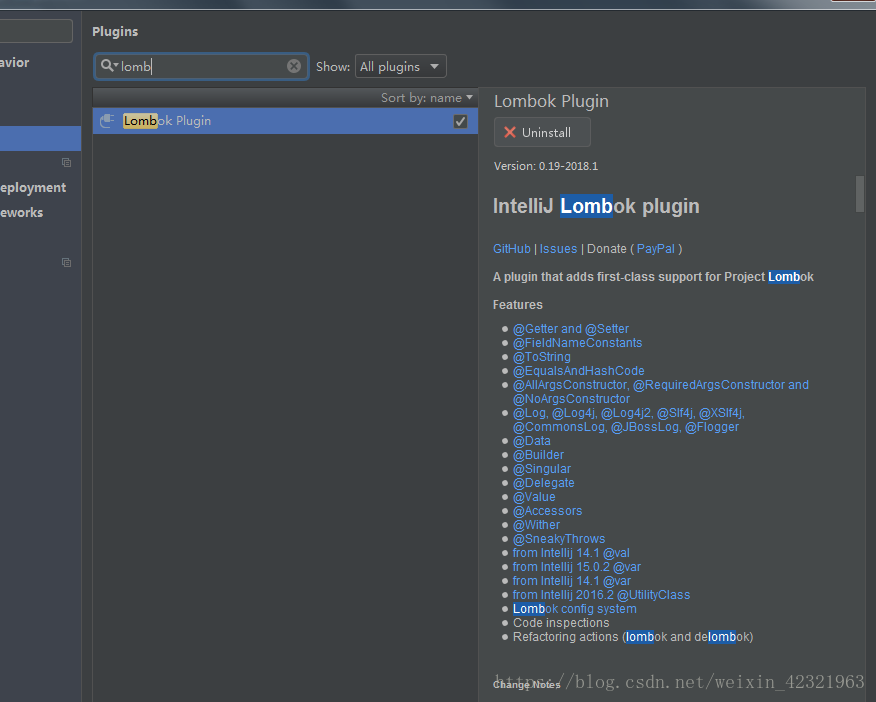Select the Lombok Plugin list row
876x702 pixels.
click(285, 121)
